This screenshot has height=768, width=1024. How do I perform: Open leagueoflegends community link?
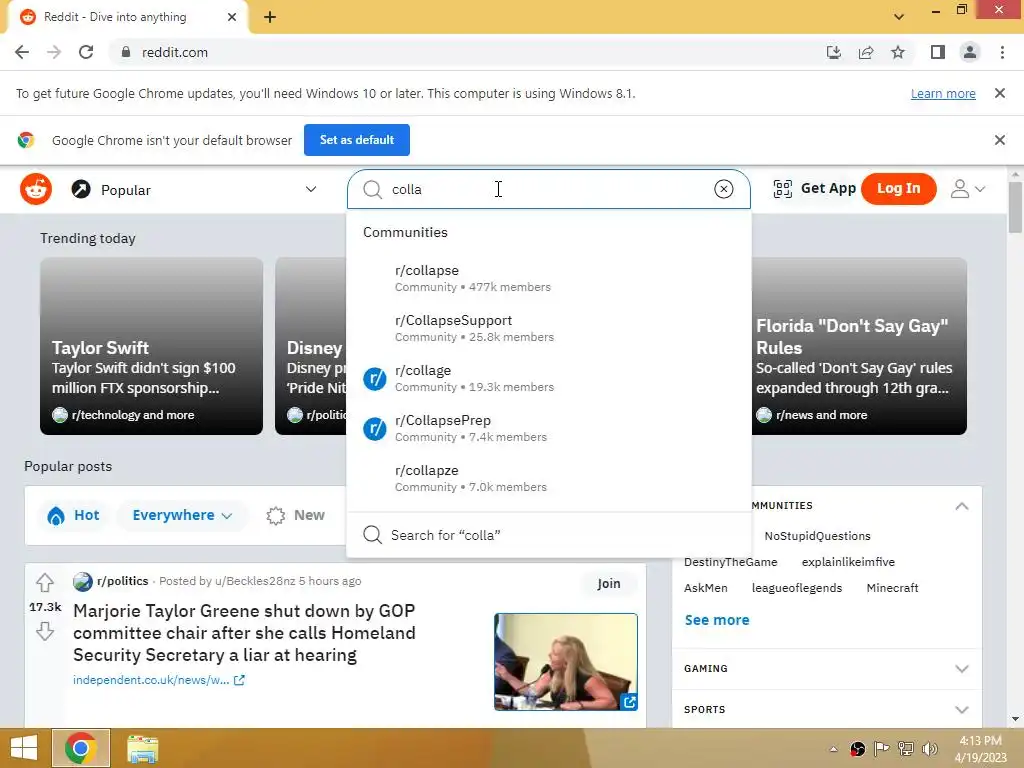tap(797, 588)
